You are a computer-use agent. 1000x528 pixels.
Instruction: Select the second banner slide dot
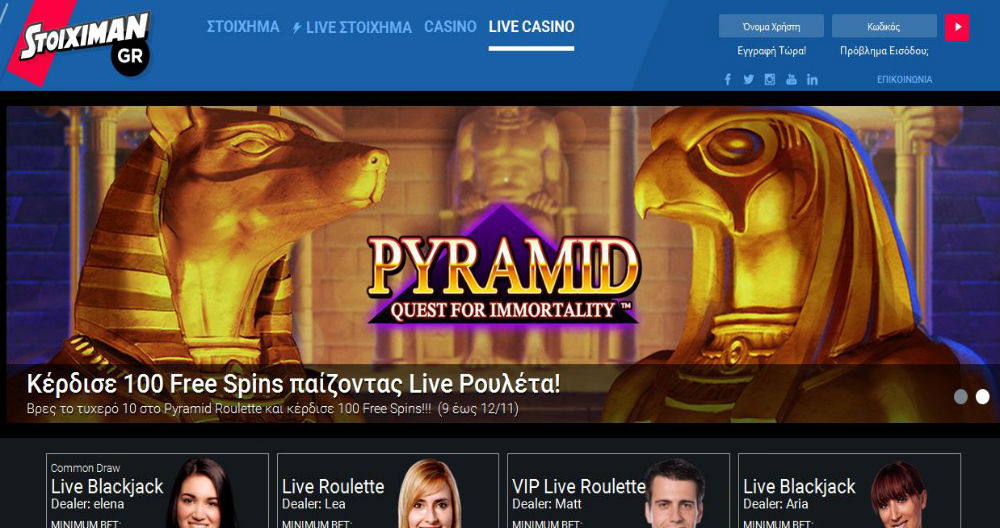click(x=983, y=397)
